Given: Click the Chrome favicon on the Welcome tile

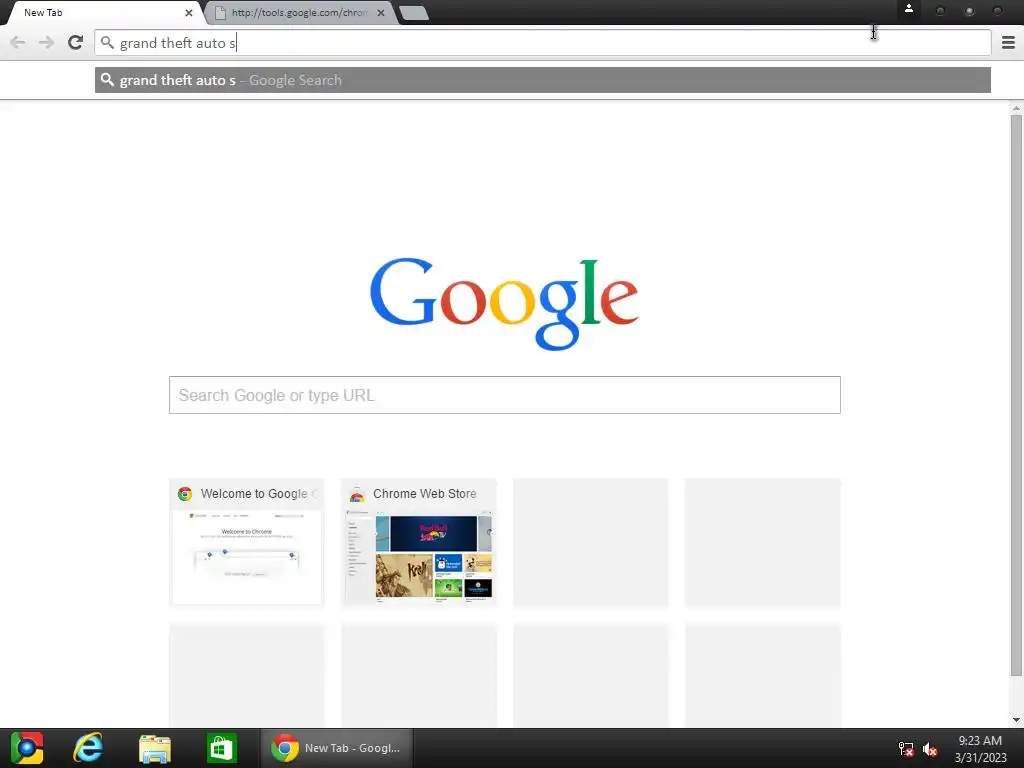Looking at the screenshot, I should click(x=185, y=494).
